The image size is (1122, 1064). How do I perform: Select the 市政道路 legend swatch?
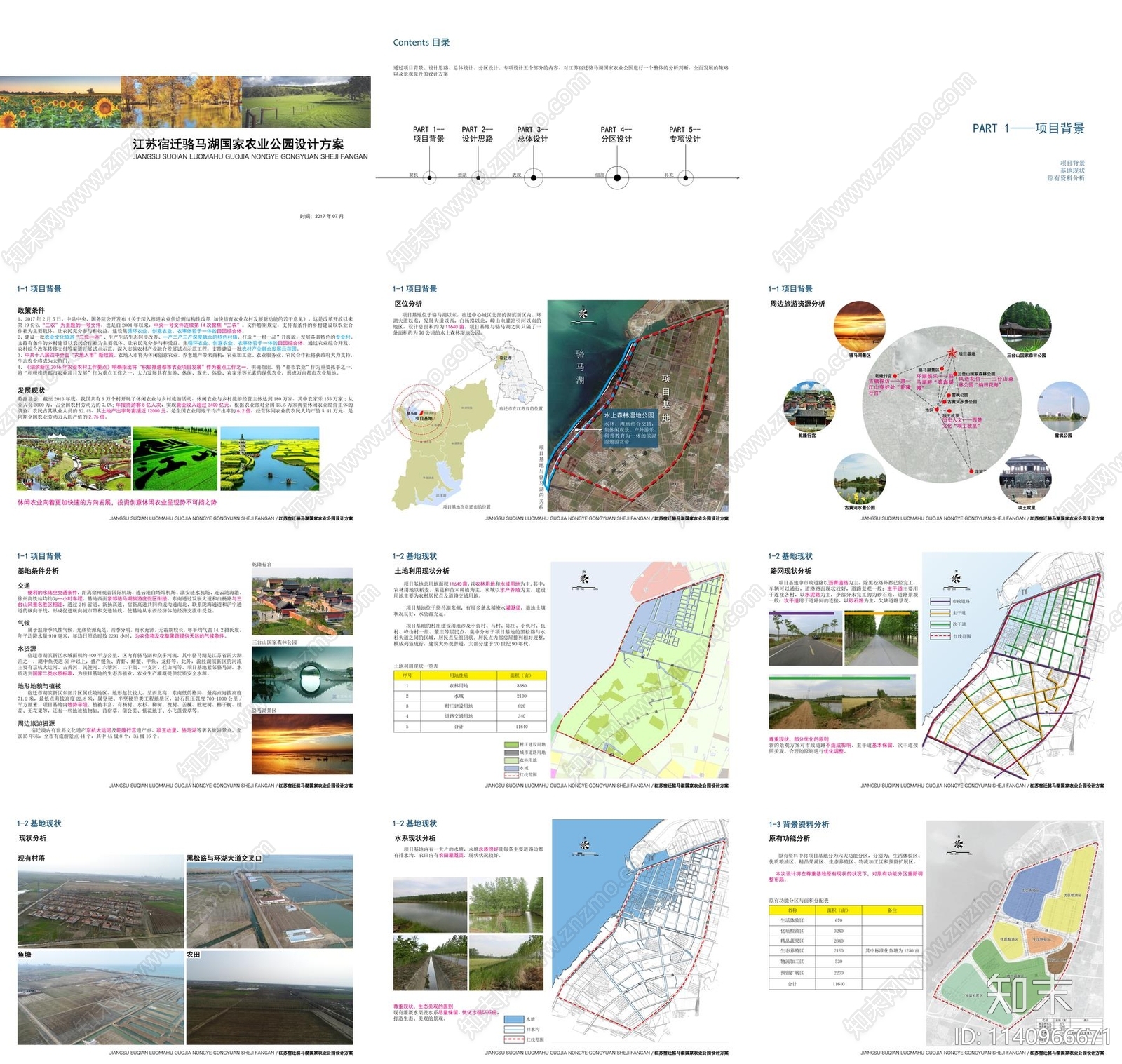[x=940, y=601]
